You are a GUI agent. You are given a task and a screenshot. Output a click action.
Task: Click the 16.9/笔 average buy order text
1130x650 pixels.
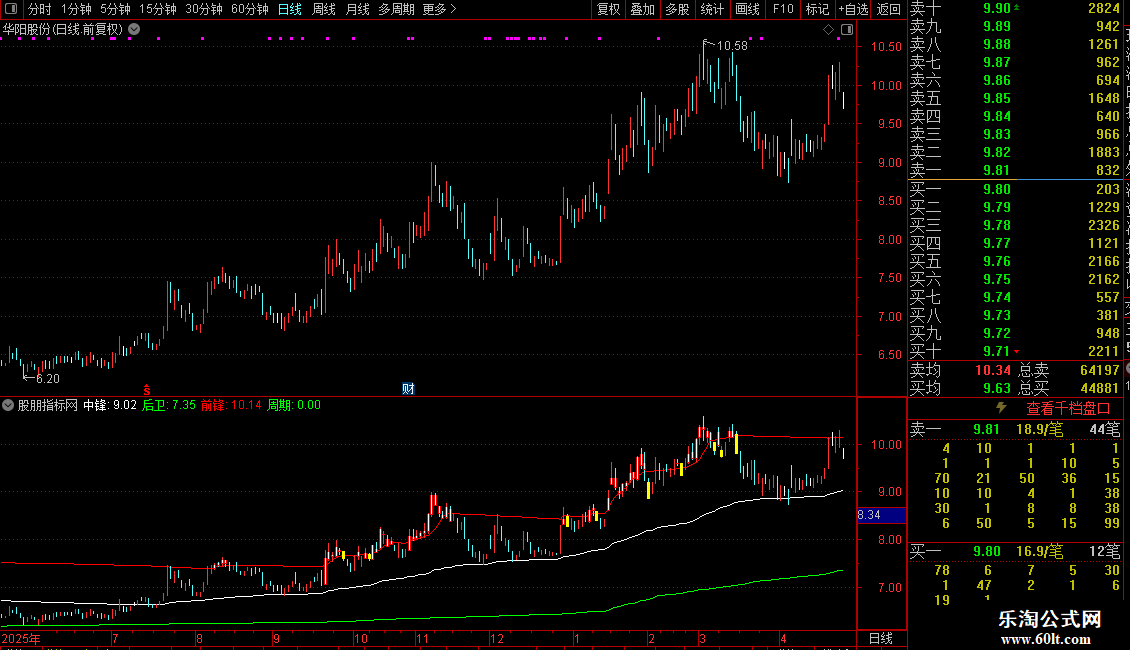click(x=1039, y=551)
